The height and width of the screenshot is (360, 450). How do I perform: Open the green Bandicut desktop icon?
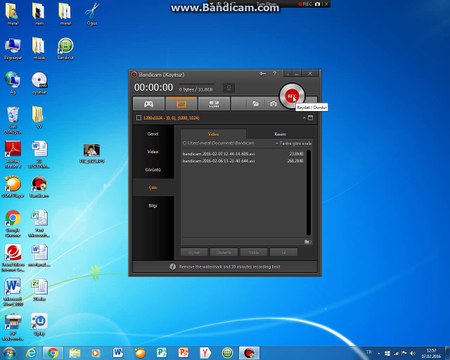point(65,49)
